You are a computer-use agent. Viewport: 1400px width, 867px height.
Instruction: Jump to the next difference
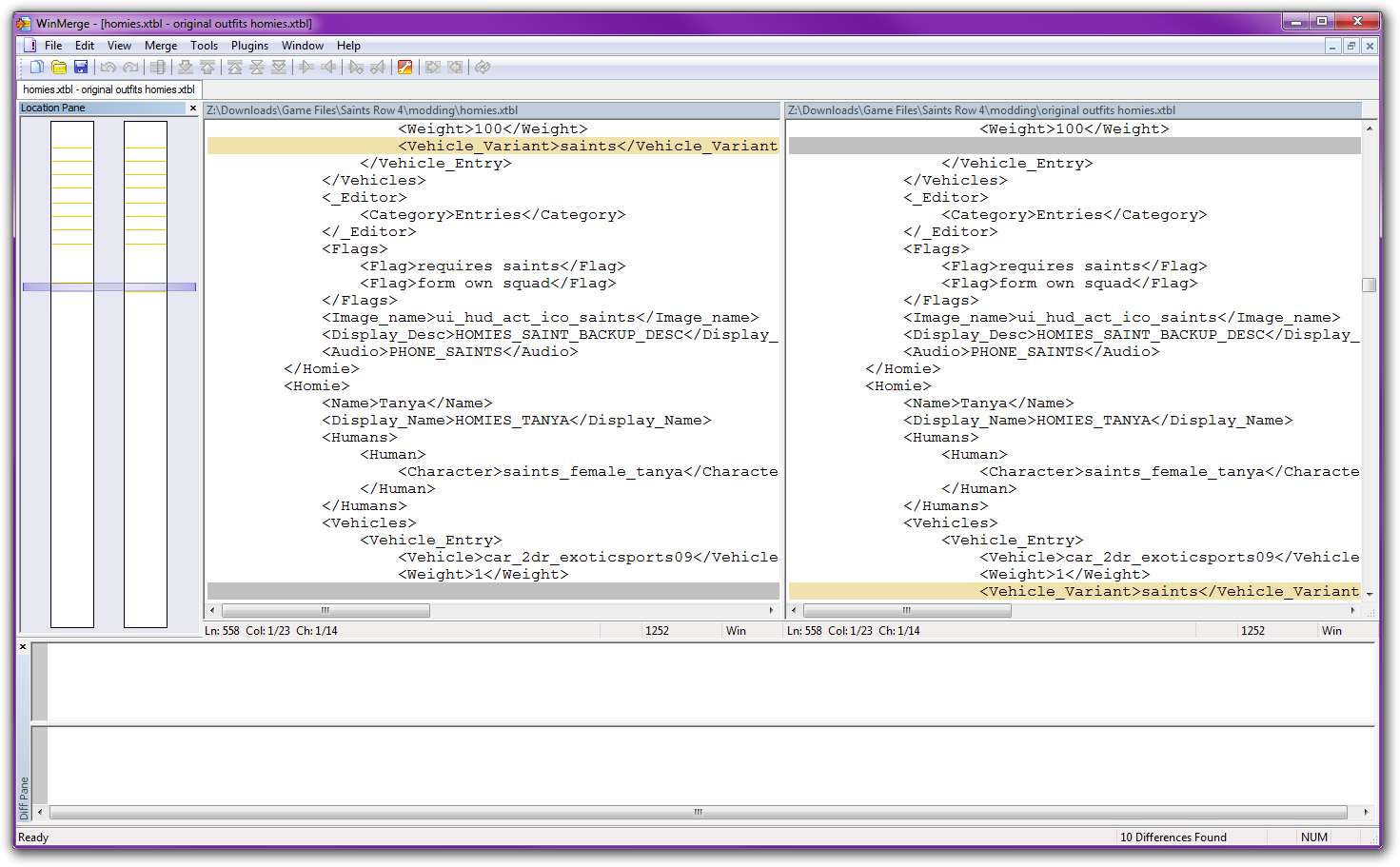coord(186,67)
